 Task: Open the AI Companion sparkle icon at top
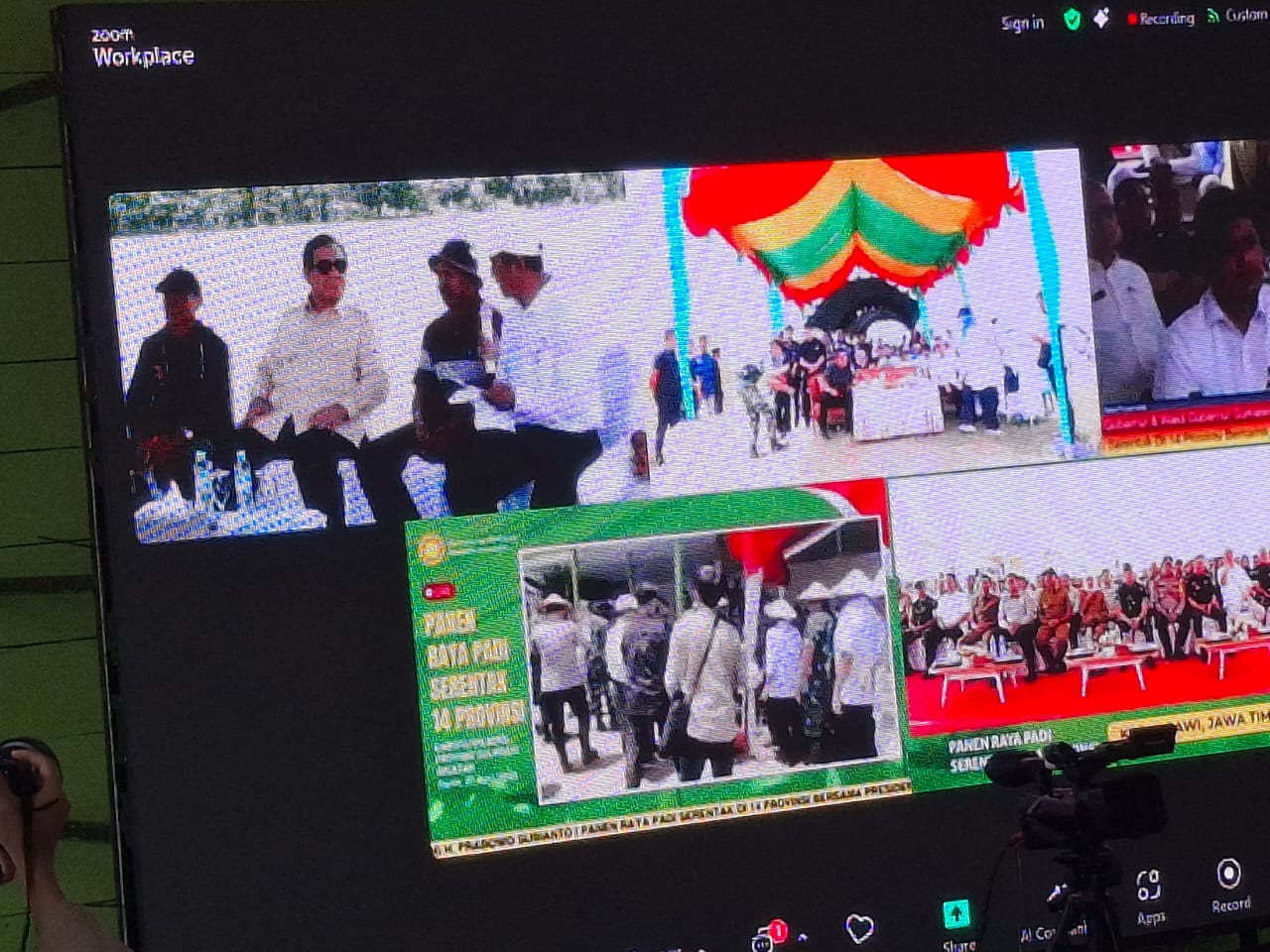[x=1101, y=18]
